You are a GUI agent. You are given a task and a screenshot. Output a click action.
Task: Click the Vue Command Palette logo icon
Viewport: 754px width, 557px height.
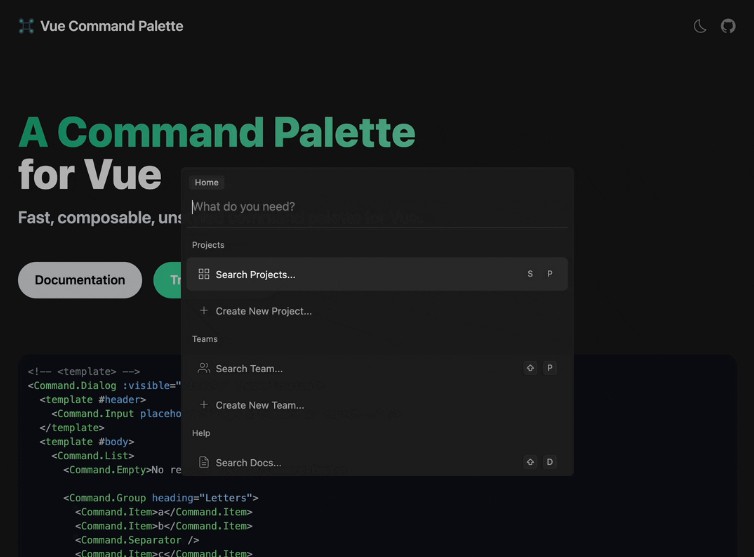pos(26,26)
